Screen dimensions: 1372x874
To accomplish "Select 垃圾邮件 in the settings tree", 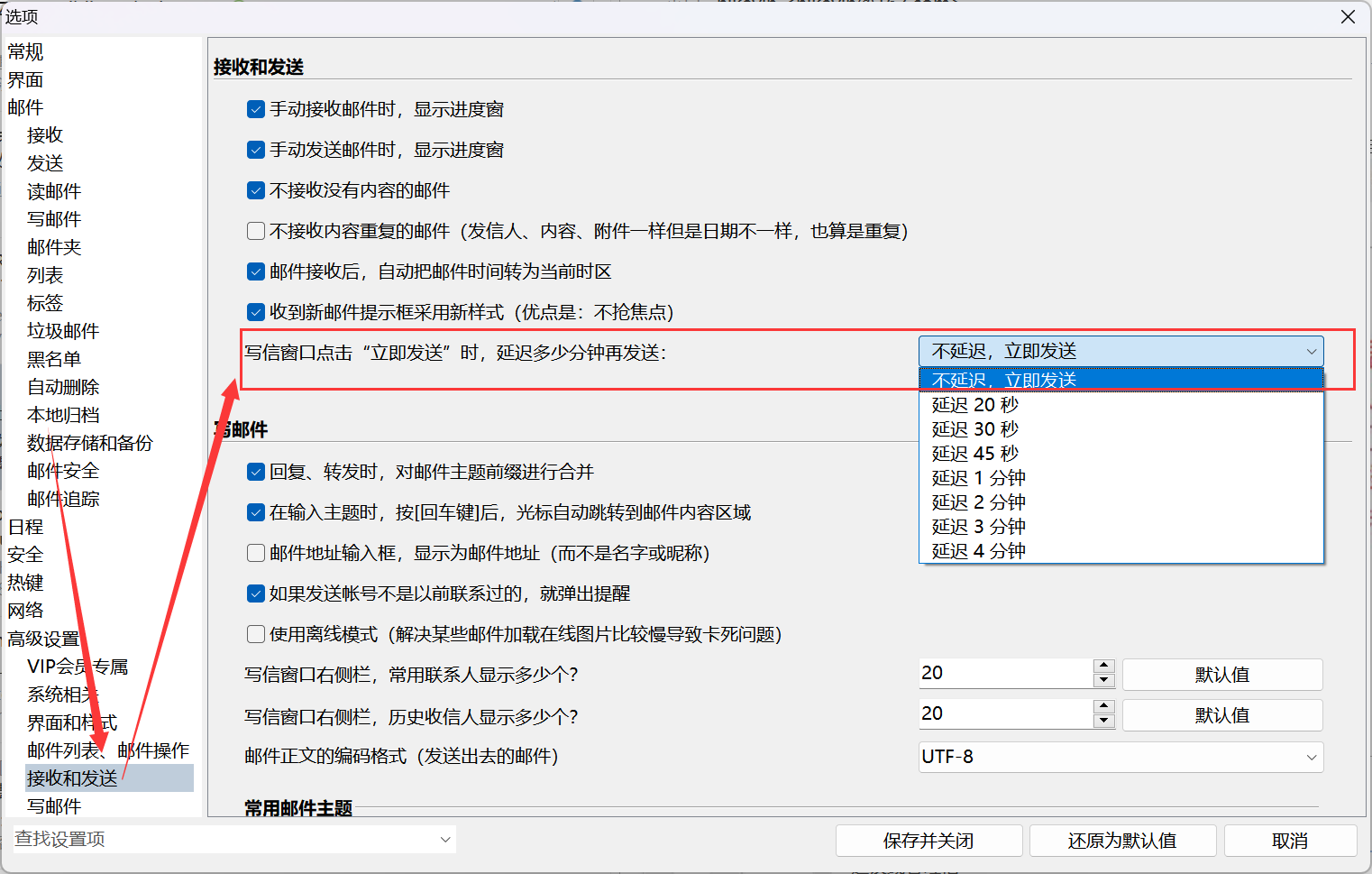I will pyautogui.click(x=63, y=331).
